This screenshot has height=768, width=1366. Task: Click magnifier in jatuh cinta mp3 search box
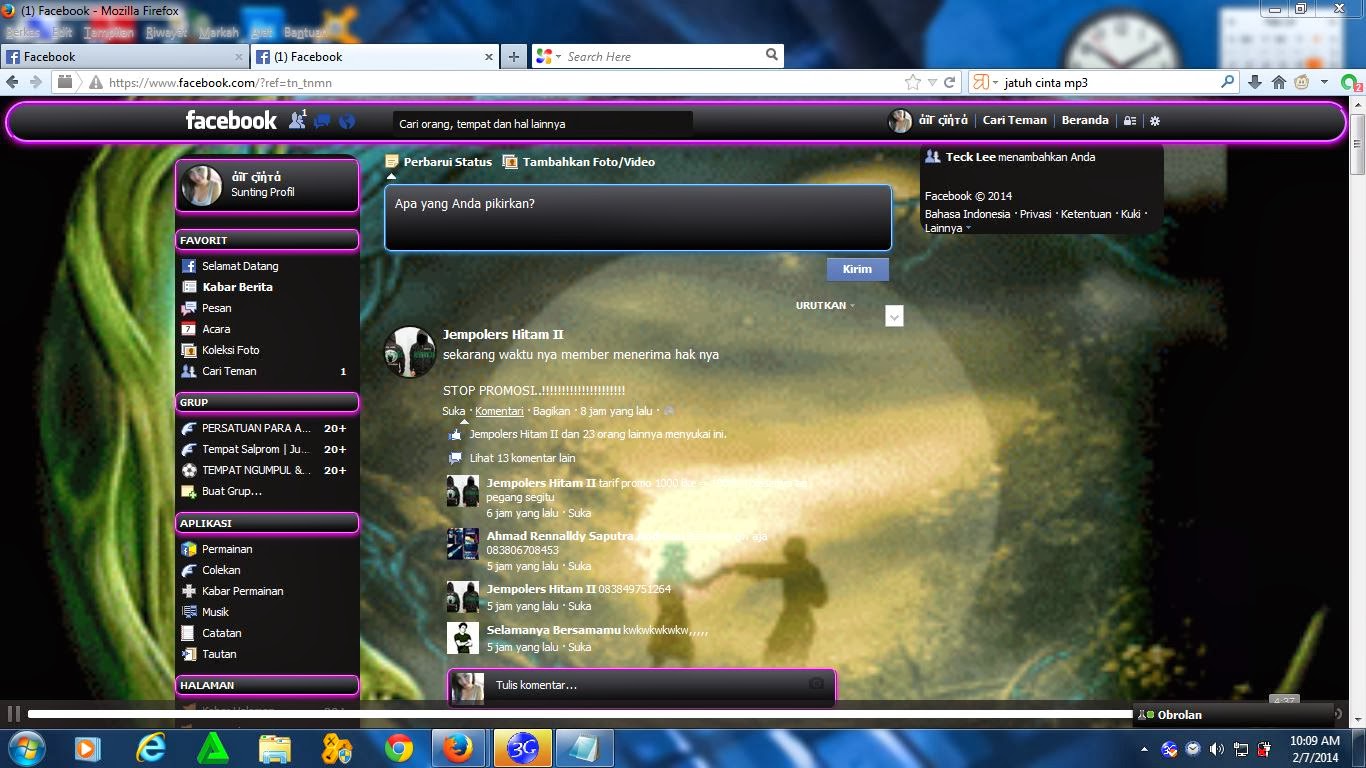coord(1227,83)
